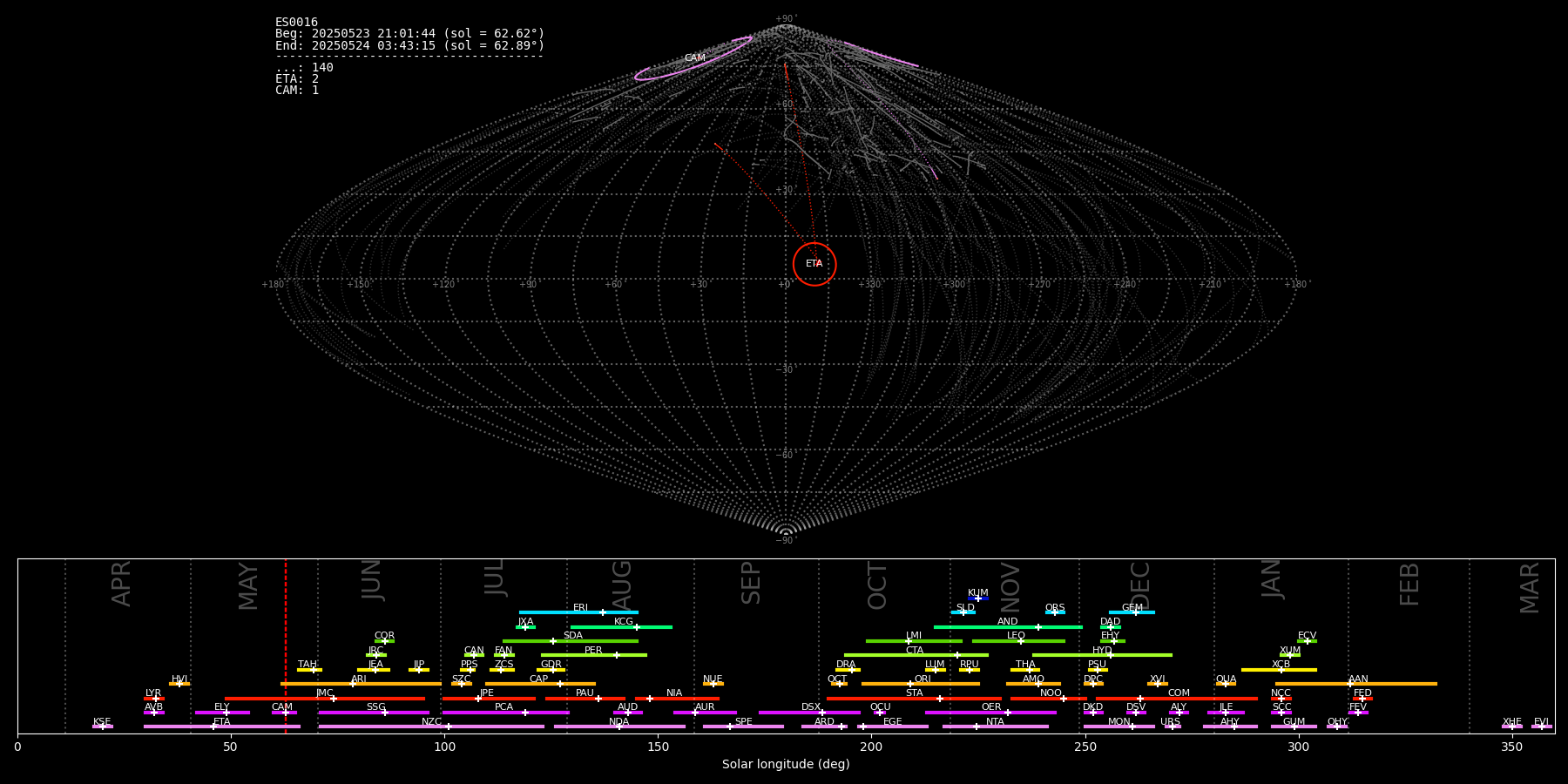Click the AAN shower label
This screenshot has width=1568, height=784.
pos(1358,679)
